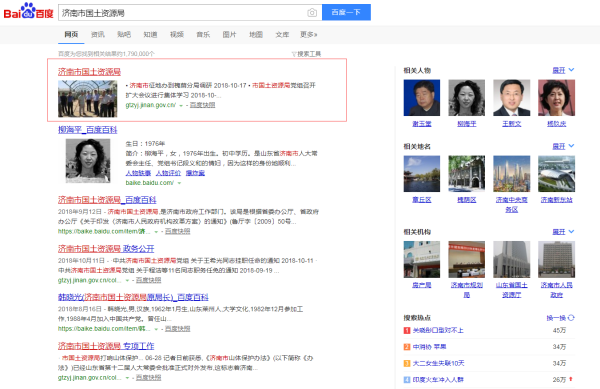Open camera image search in search box

[312, 13]
